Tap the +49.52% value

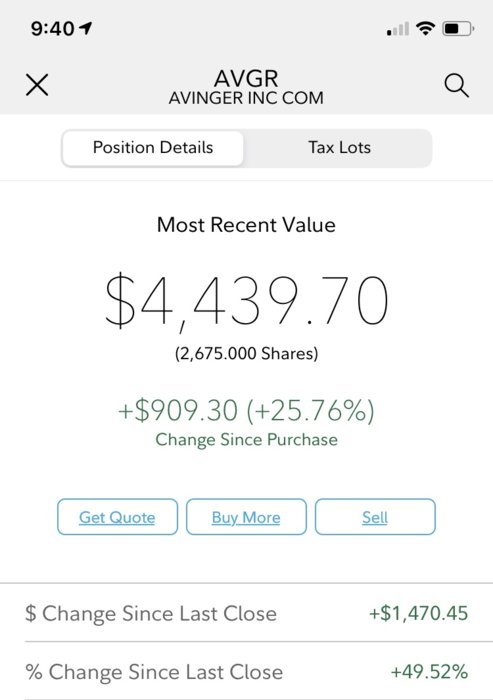429,671
